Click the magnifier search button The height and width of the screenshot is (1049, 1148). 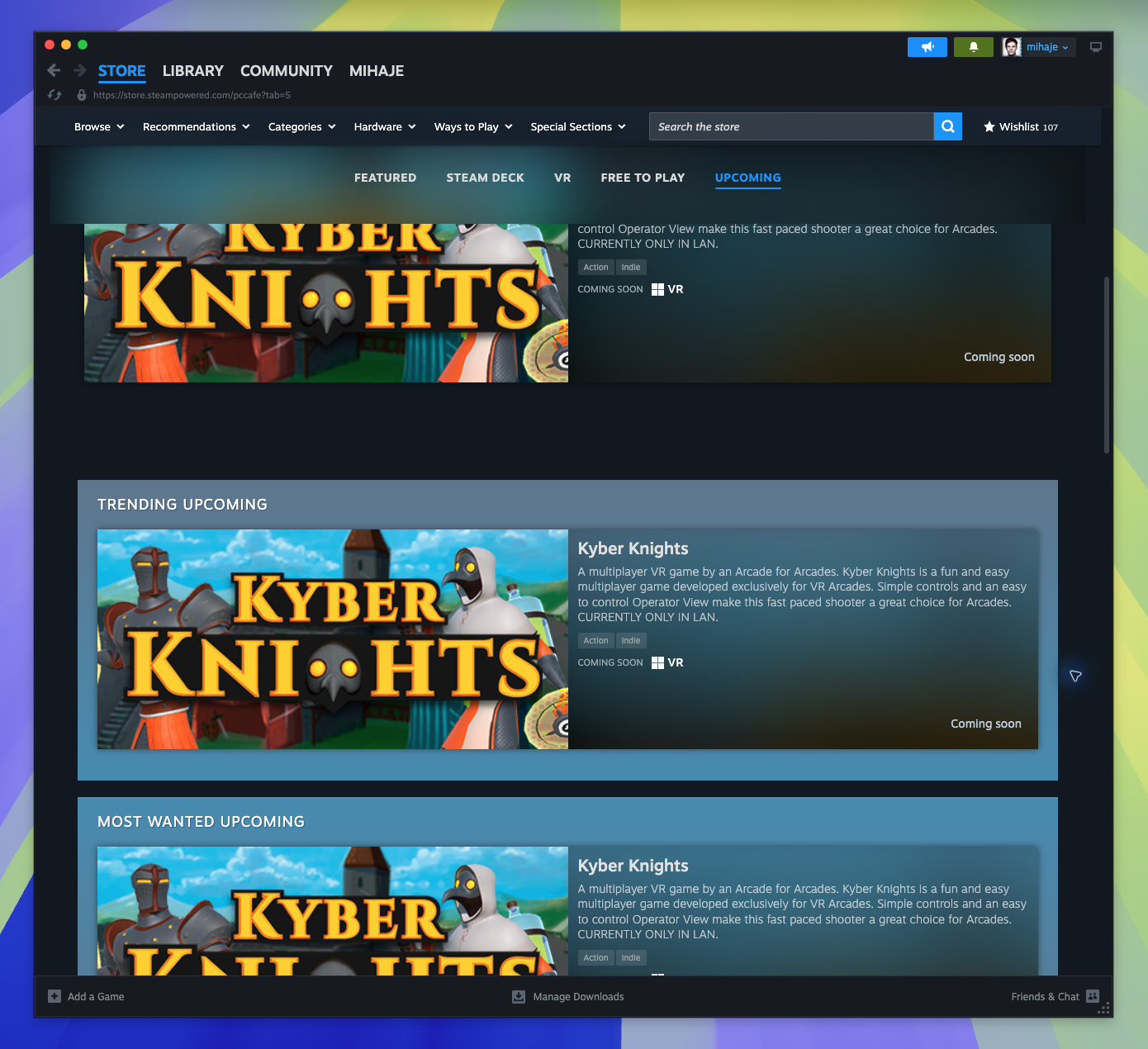[948, 126]
